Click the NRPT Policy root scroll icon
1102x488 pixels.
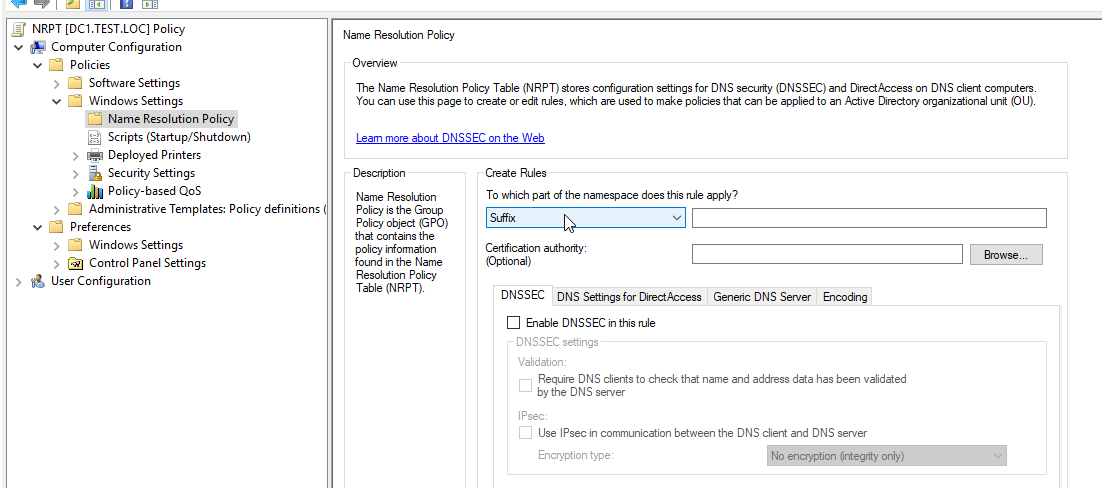pyautogui.click(x=17, y=29)
